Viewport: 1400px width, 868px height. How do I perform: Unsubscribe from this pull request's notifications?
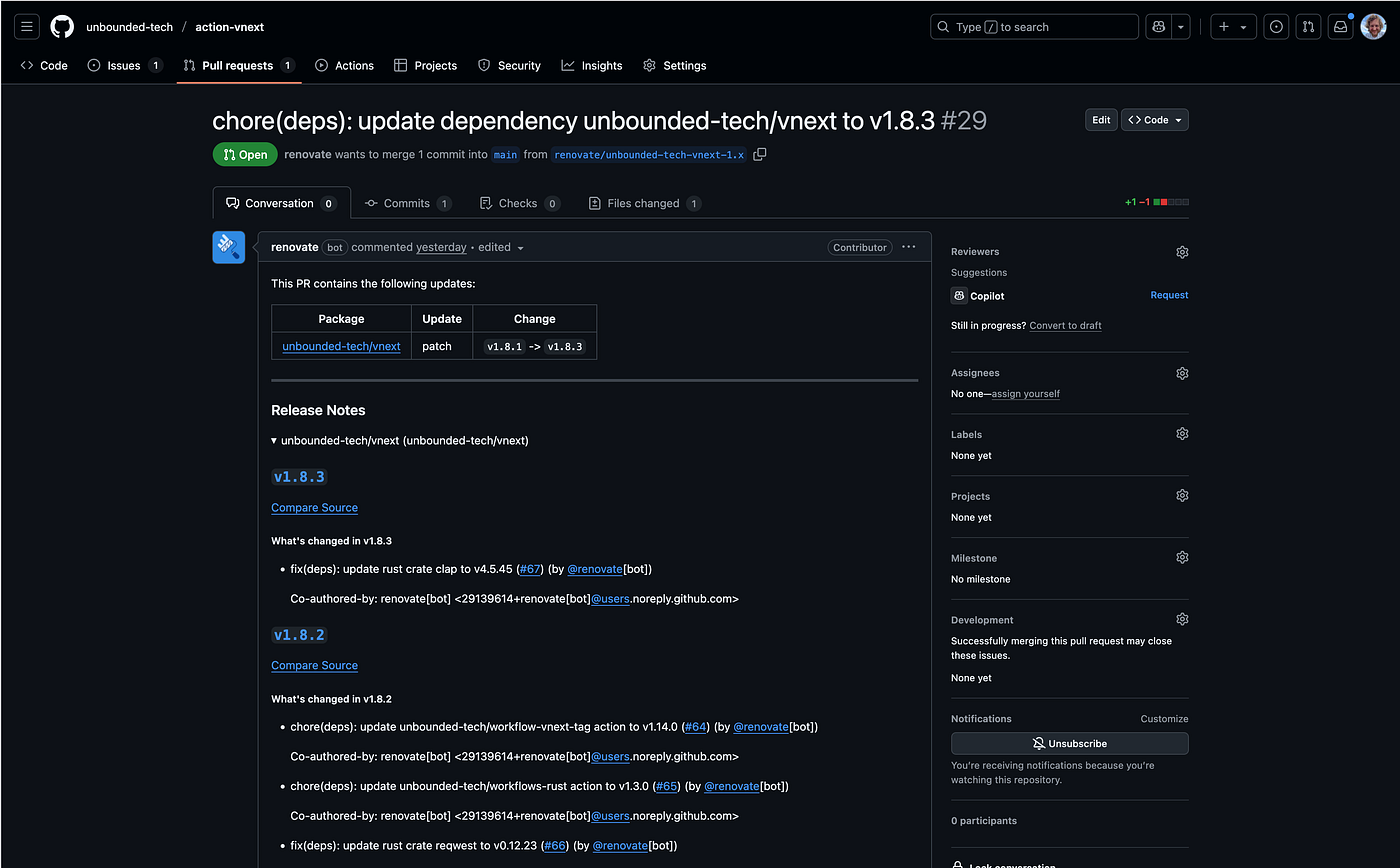(x=1069, y=743)
